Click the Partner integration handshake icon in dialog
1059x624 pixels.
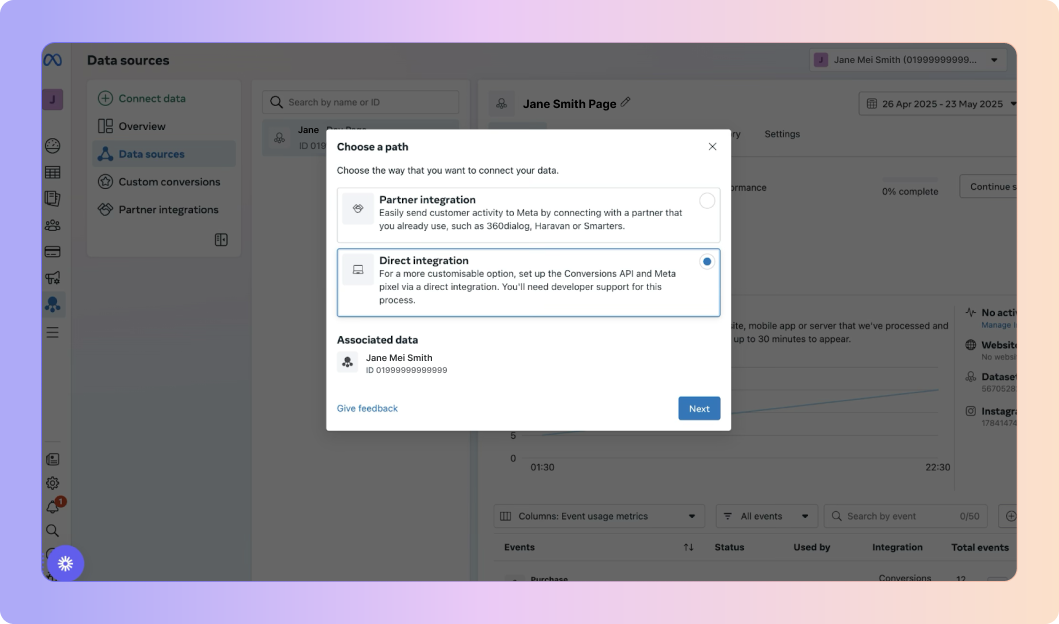coord(358,208)
